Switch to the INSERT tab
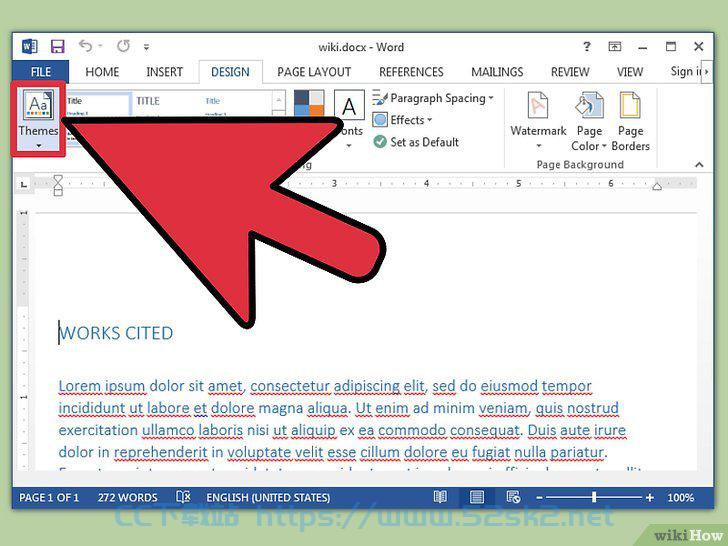This screenshot has height=546, width=728. tap(164, 72)
